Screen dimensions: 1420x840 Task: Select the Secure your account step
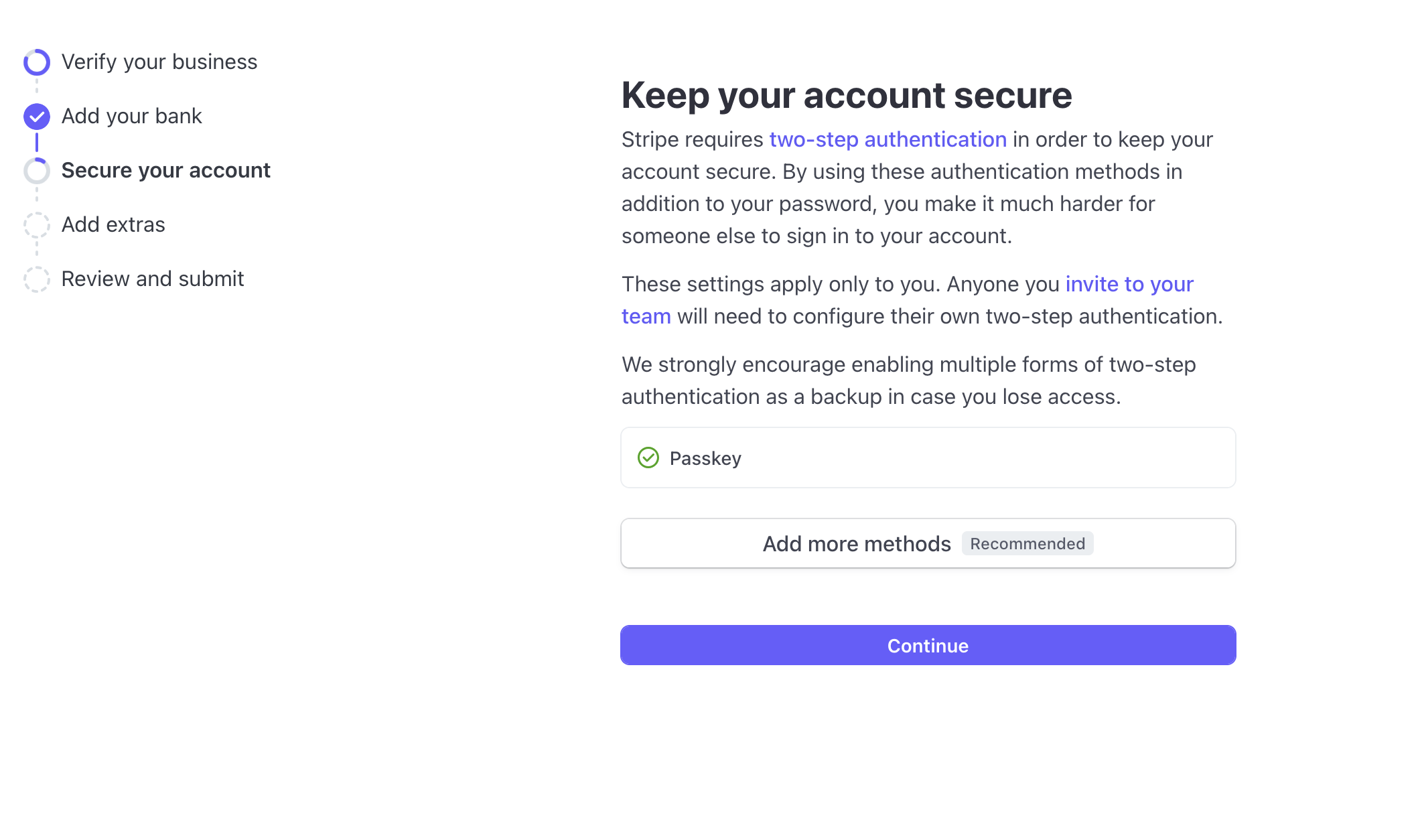(x=165, y=170)
